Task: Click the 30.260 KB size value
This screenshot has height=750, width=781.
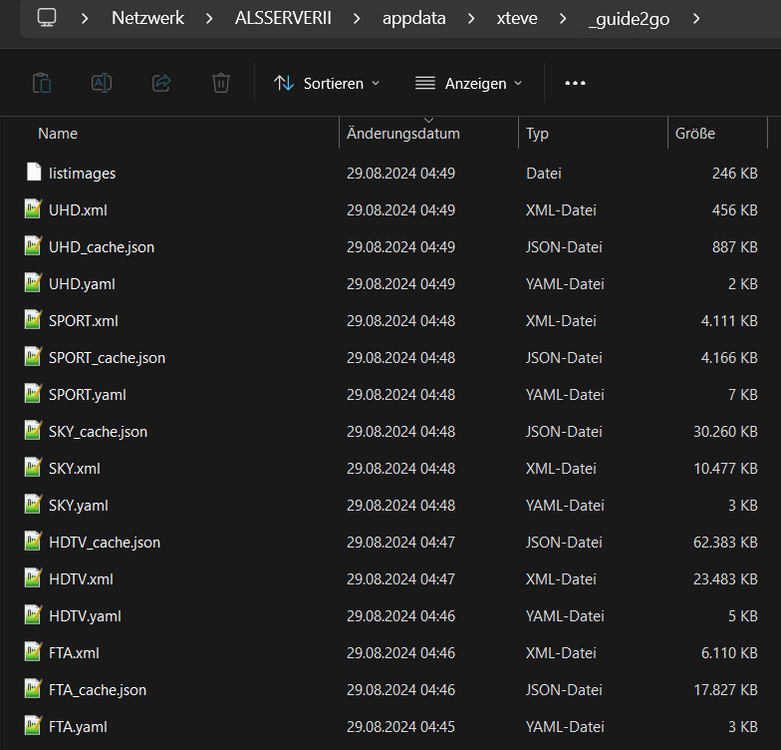Action: (725, 432)
